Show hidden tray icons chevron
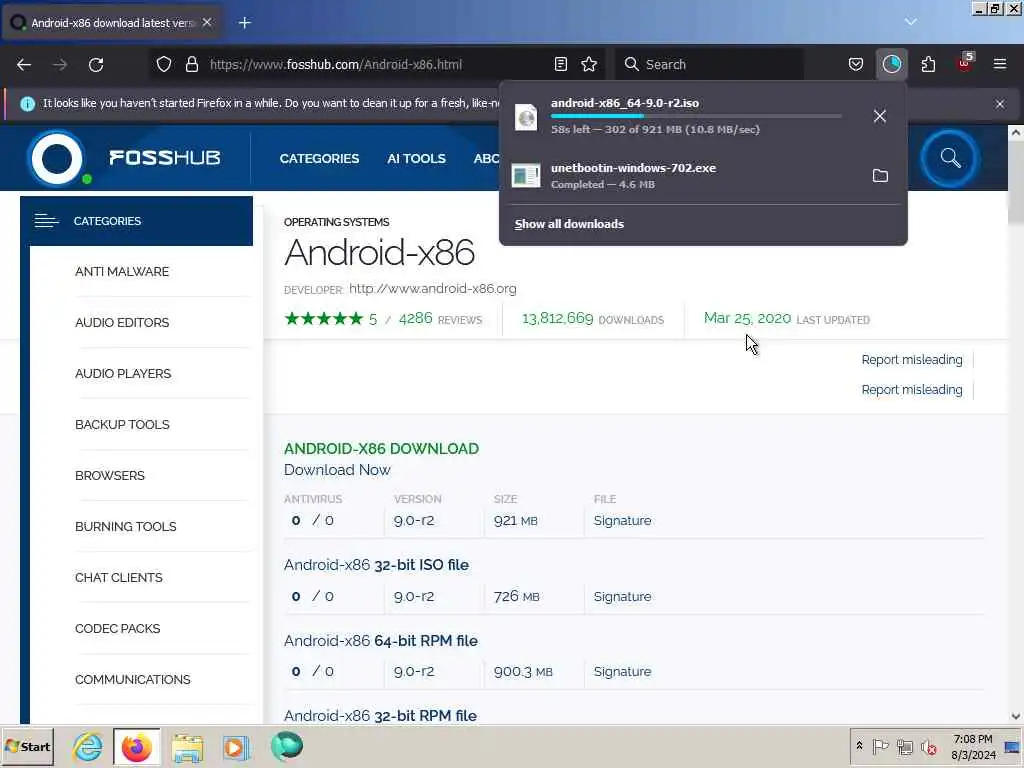 point(859,746)
